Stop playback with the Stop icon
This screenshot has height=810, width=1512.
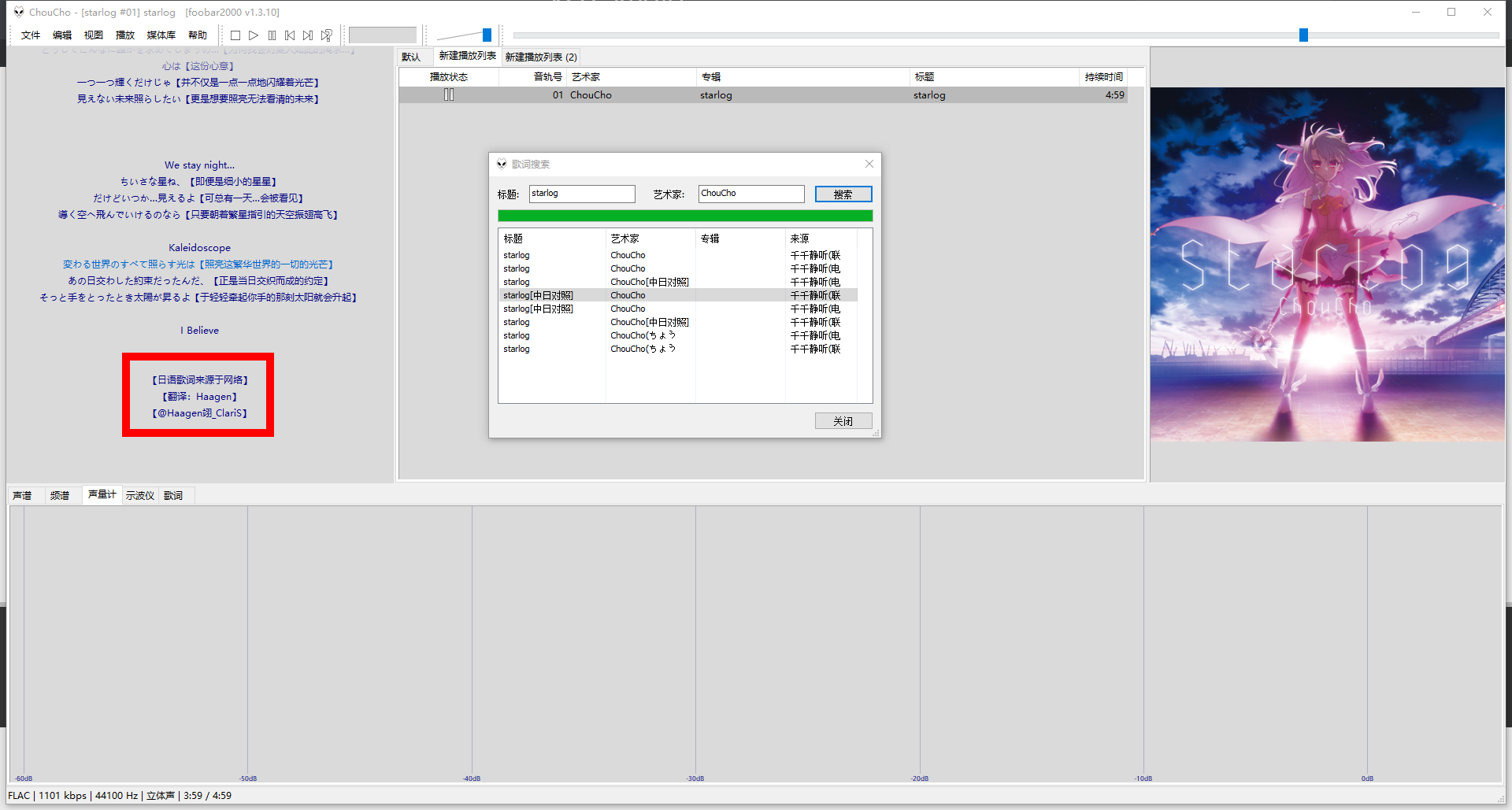pyautogui.click(x=235, y=35)
